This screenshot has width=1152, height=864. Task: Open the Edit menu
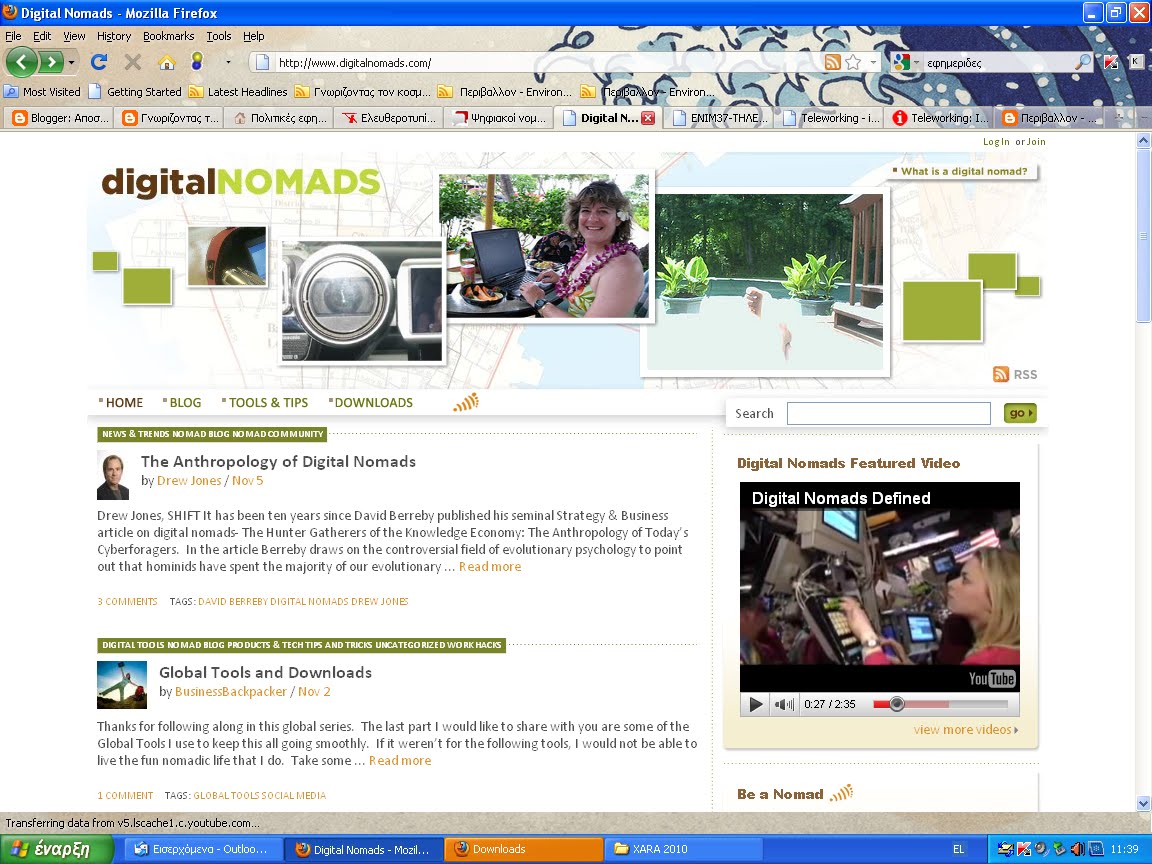point(42,36)
